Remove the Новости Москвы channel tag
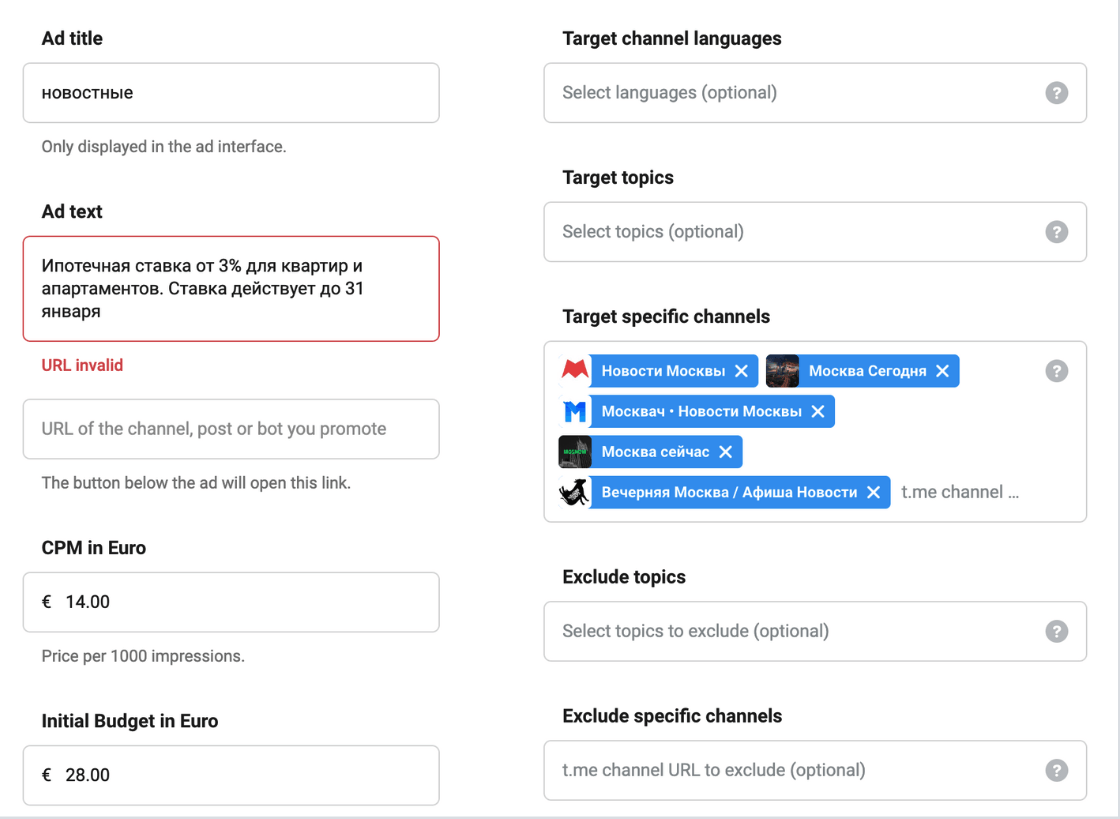1120x819 pixels. point(741,371)
